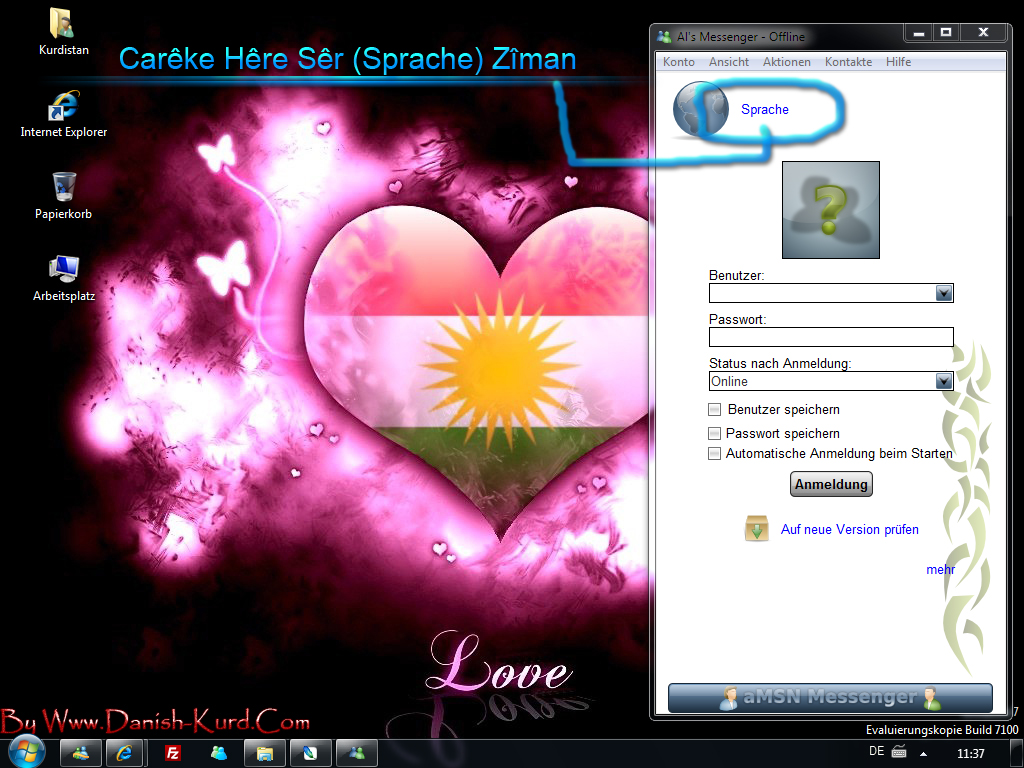Enable the Benutzer speichern checkbox
1024x768 pixels.
click(x=715, y=409)
